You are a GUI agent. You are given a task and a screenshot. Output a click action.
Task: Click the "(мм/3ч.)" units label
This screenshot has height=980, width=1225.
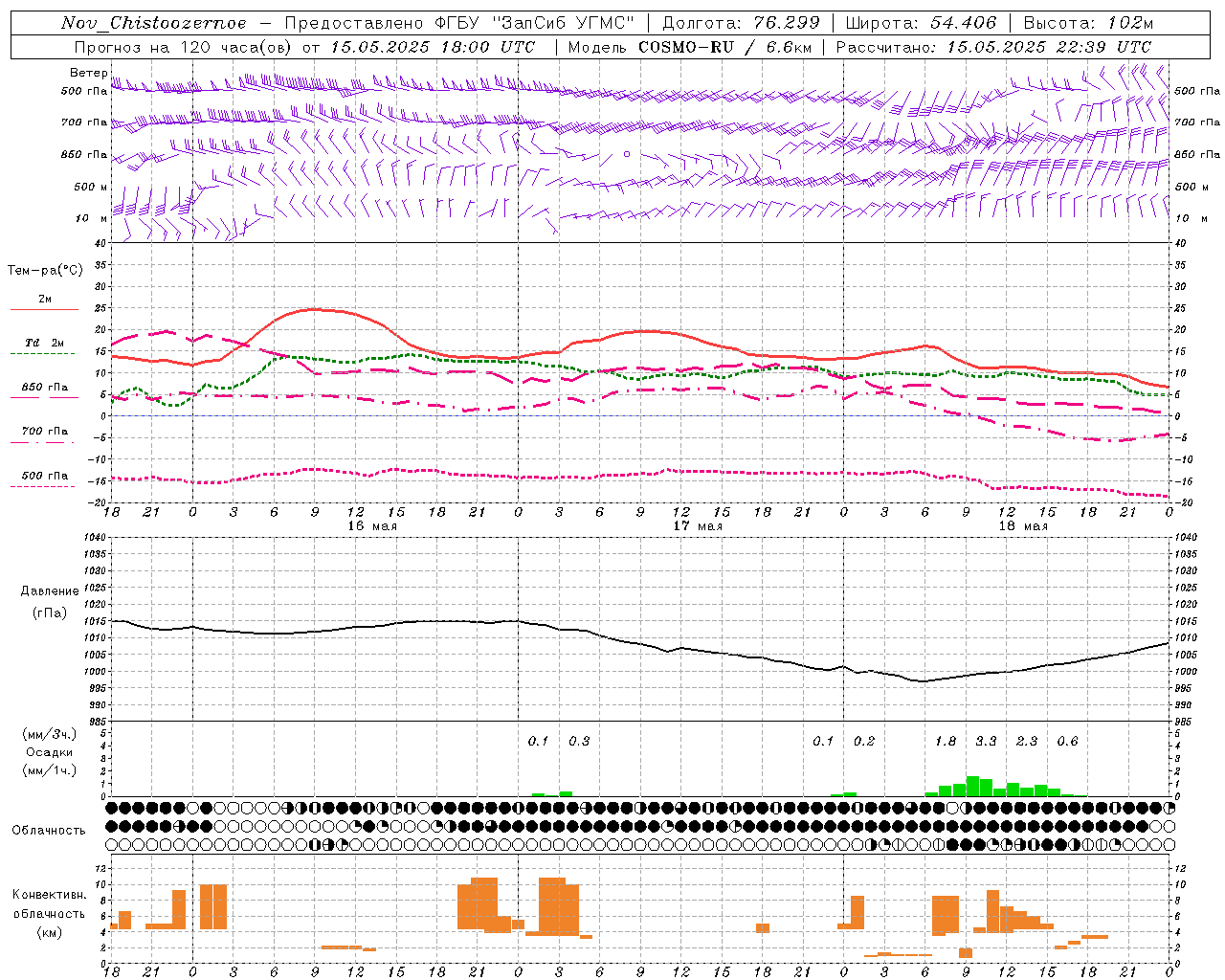click(x=50, y=735)
